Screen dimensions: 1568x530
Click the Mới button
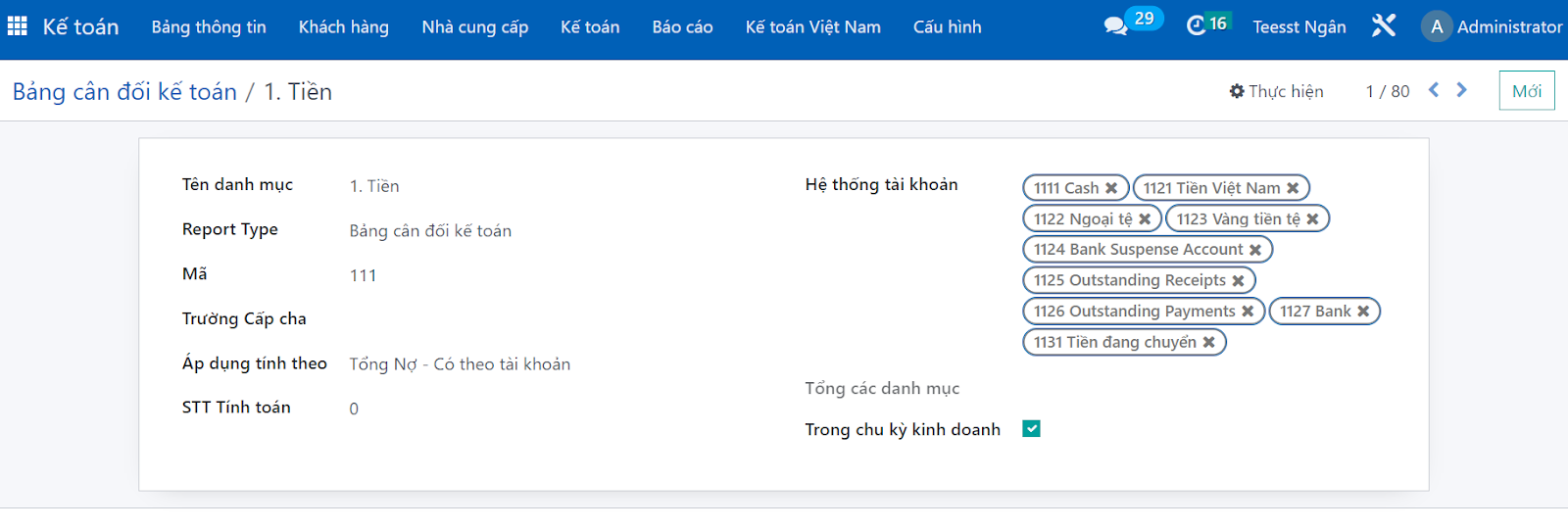tap(1527, 91)
